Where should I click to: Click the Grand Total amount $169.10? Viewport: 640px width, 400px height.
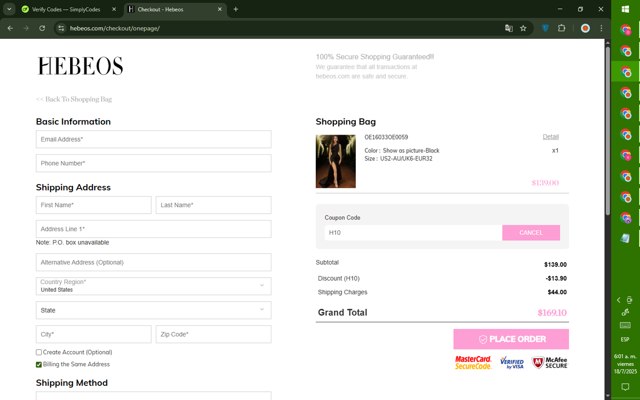552,313
